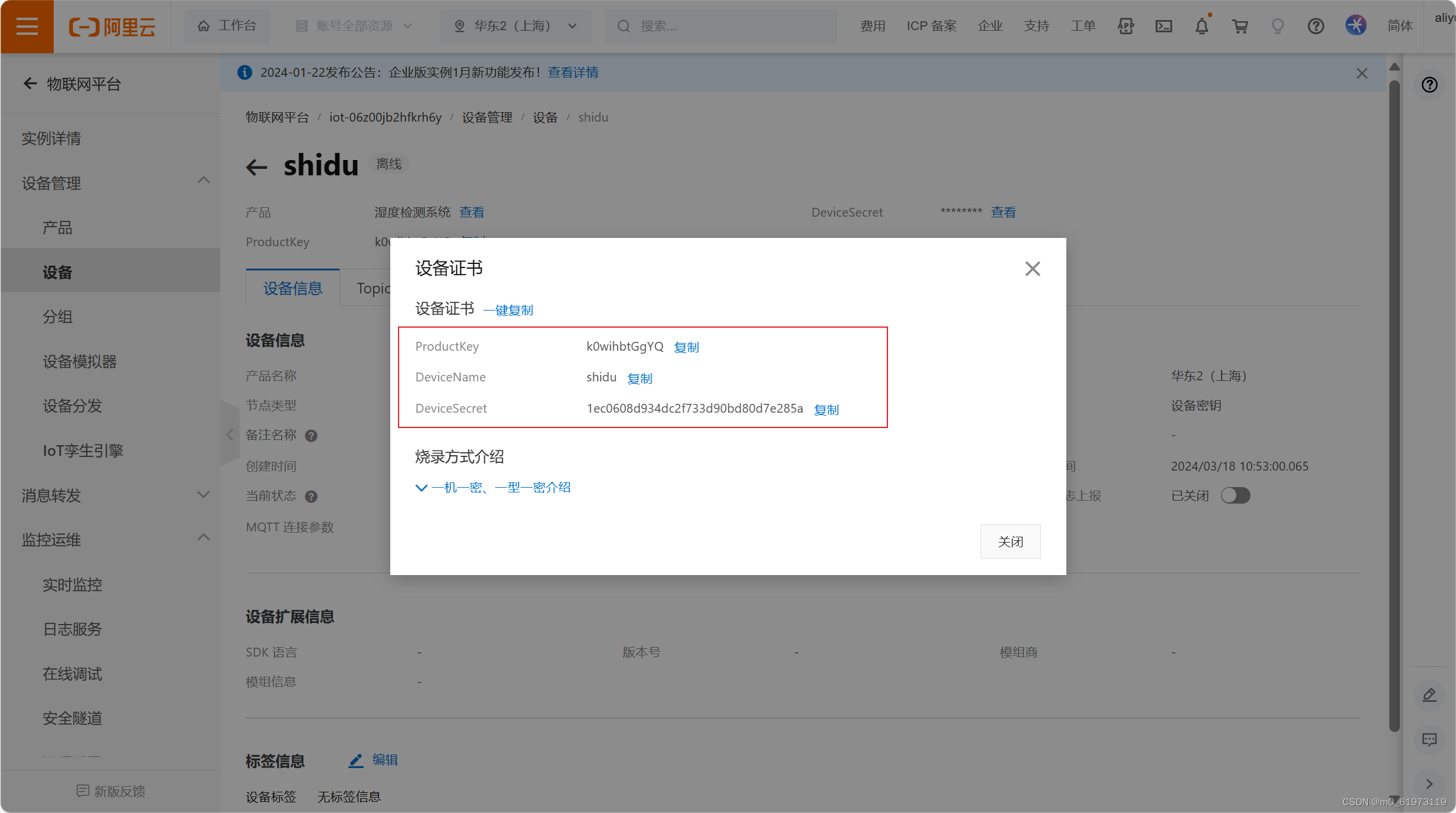Open the right-side feedback chat icon
Screen dimensions: 1456x813
(x=1429, y=739)
